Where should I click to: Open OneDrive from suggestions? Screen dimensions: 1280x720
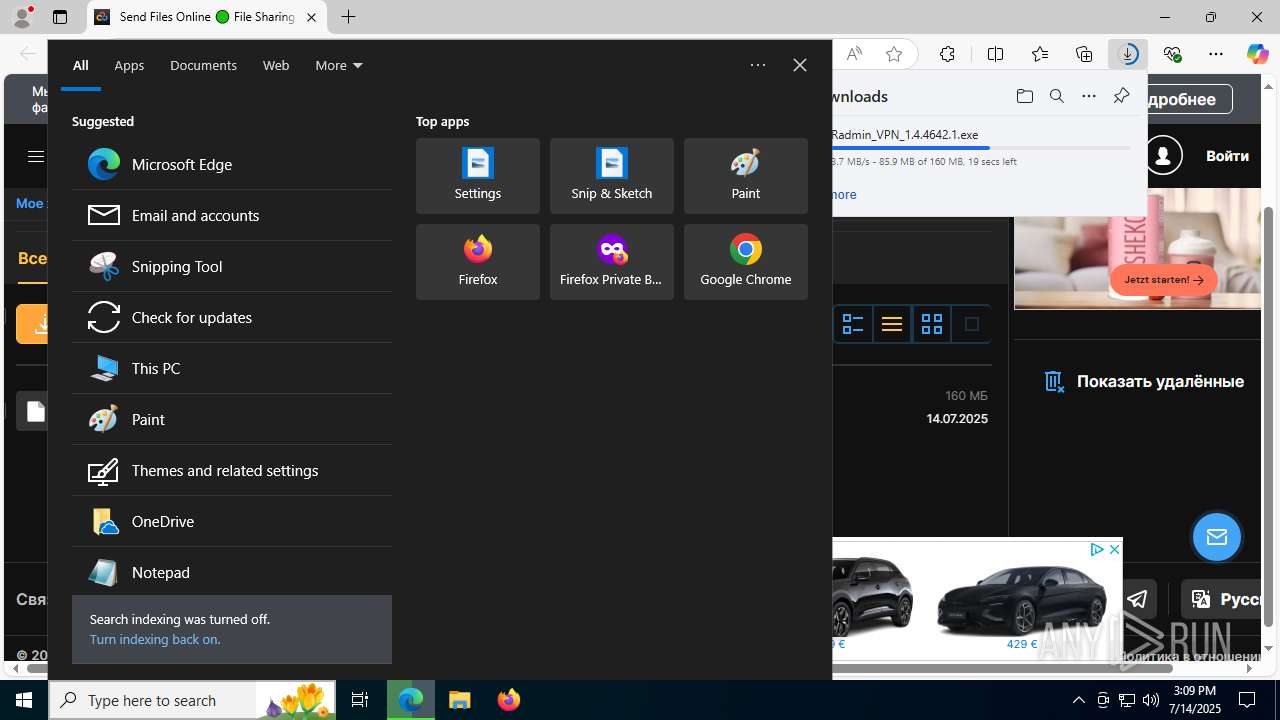click(x=232, y=521)
